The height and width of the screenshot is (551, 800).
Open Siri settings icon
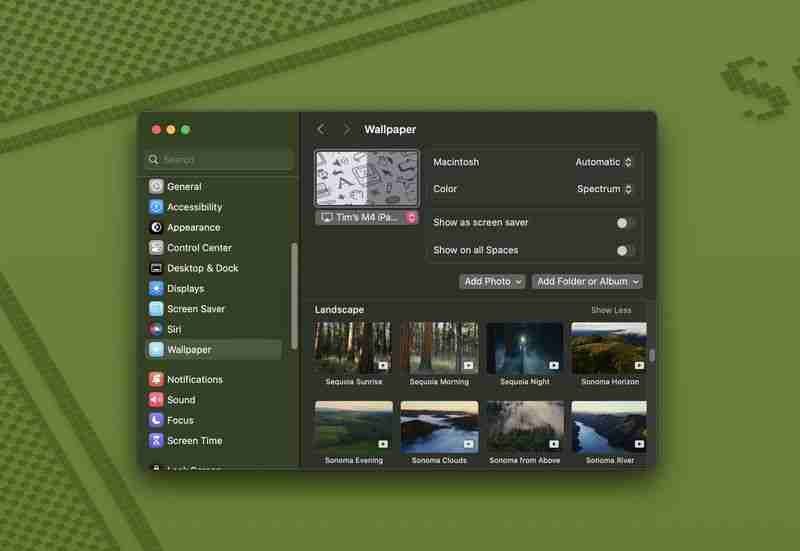pyautogui.click(x=156, y=329)
